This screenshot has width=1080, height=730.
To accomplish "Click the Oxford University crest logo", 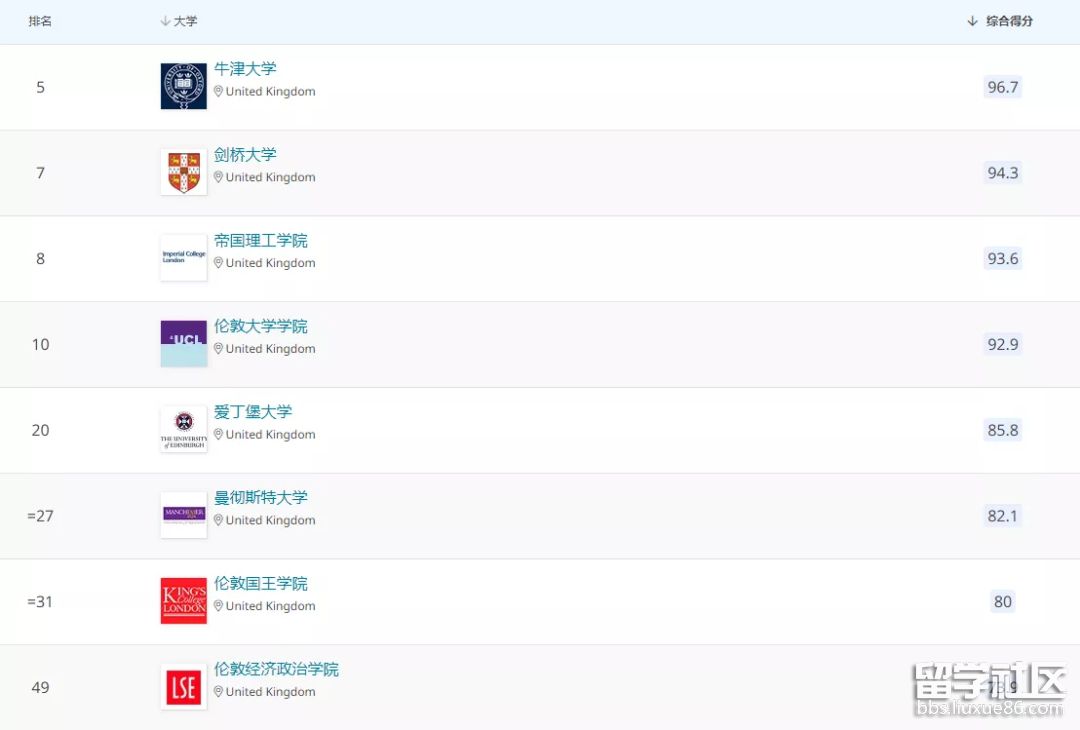I will pyautogui.click(x=183, y=86).
